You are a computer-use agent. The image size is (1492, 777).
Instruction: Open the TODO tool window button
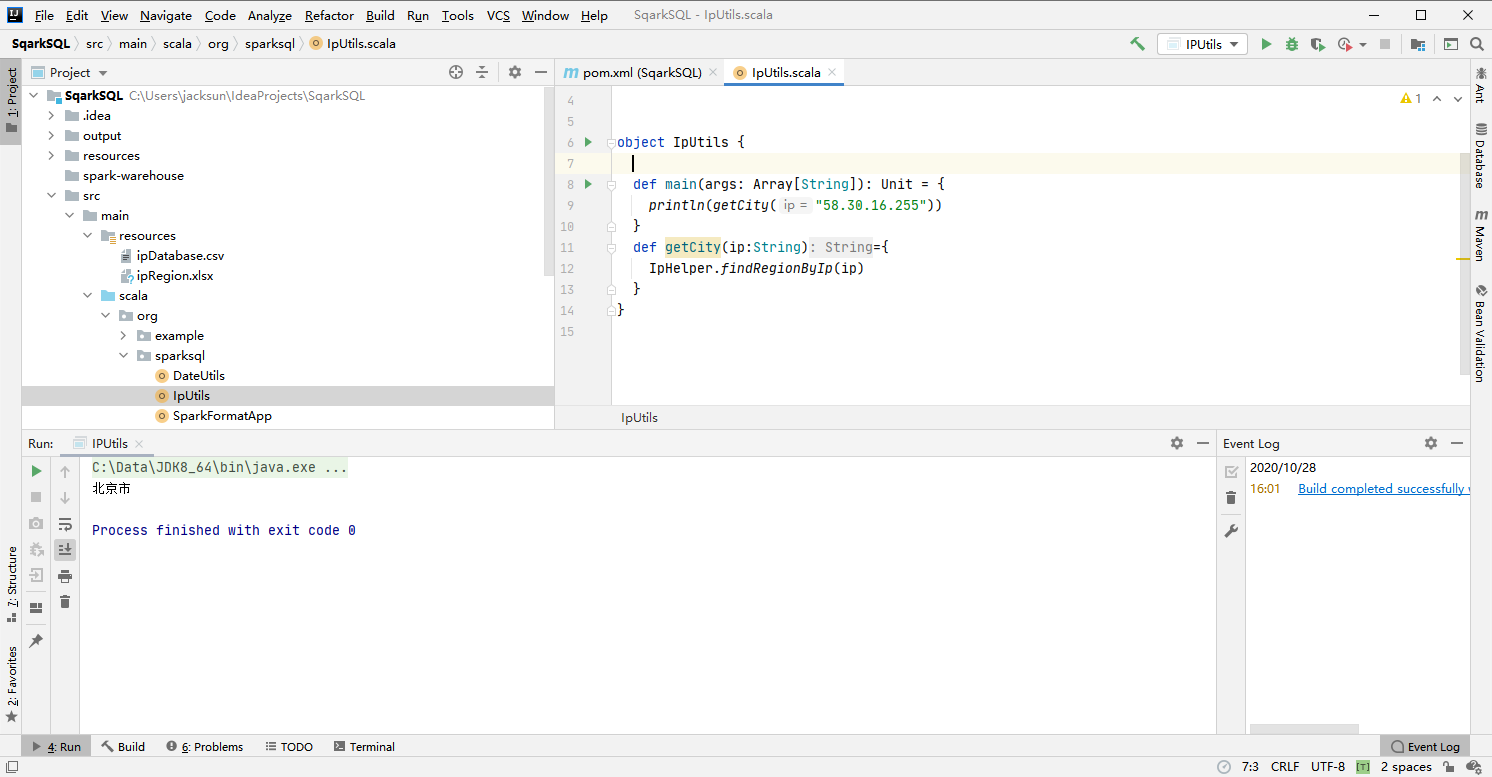pos(288,747)
